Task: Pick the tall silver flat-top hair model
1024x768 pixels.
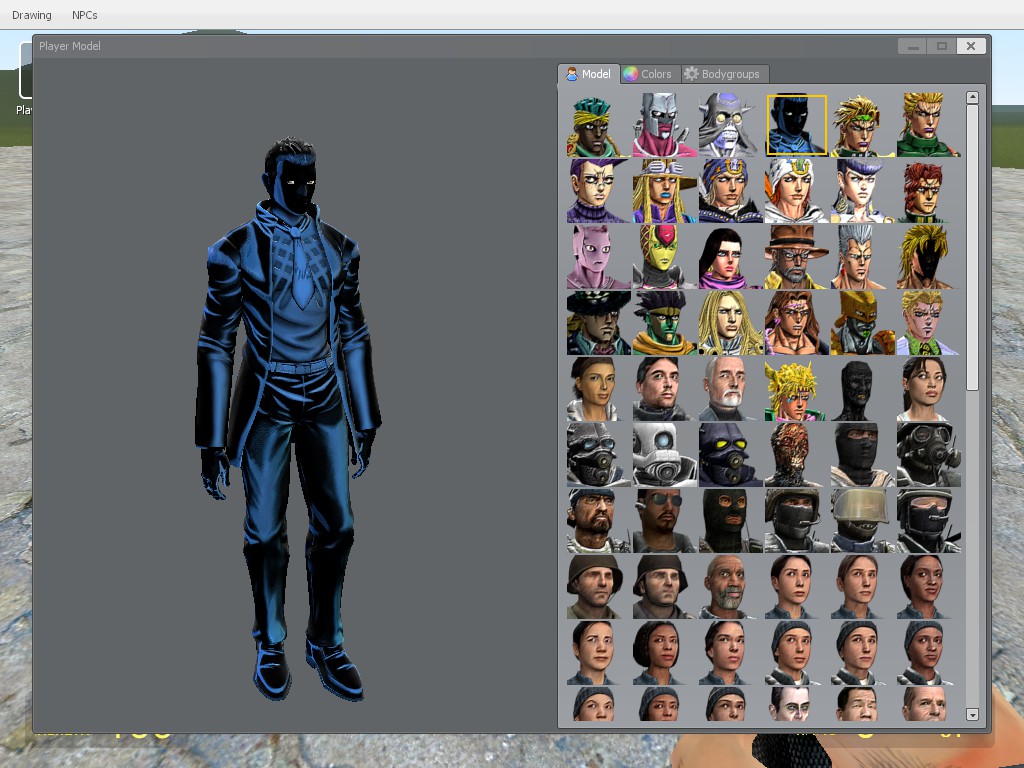Action: click(863, 257)
